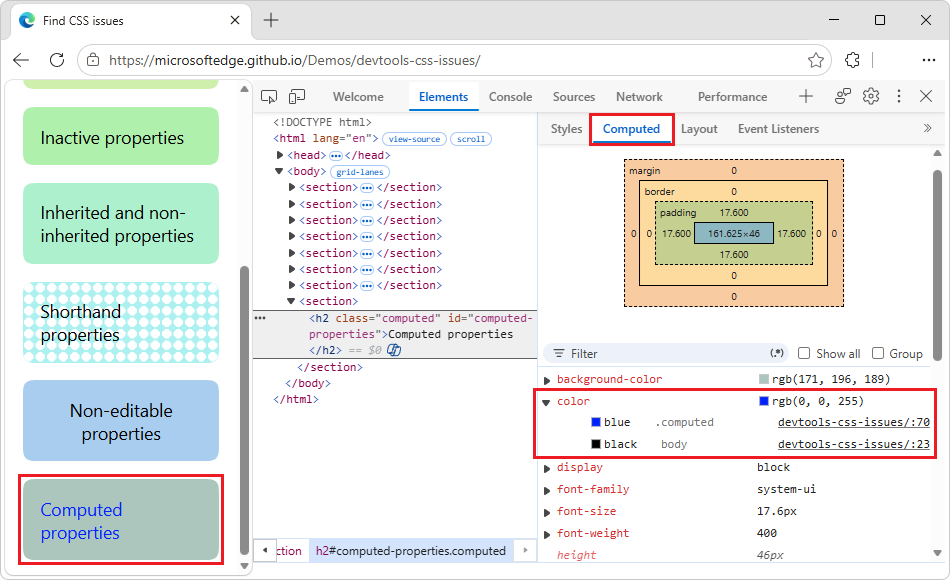Viewport: 950px width, 580px height.
Task: Select the h2 class="computed" DOM node
Action: [395, 334]
